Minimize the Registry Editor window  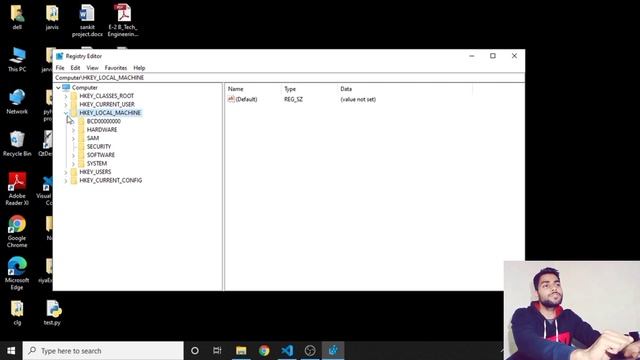471,56
